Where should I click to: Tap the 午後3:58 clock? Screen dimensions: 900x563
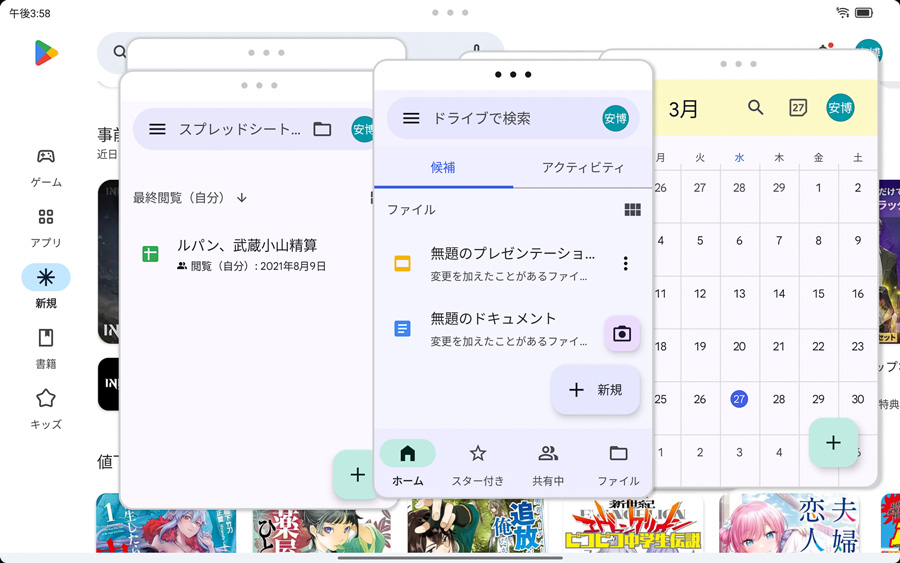click(30, 13)
